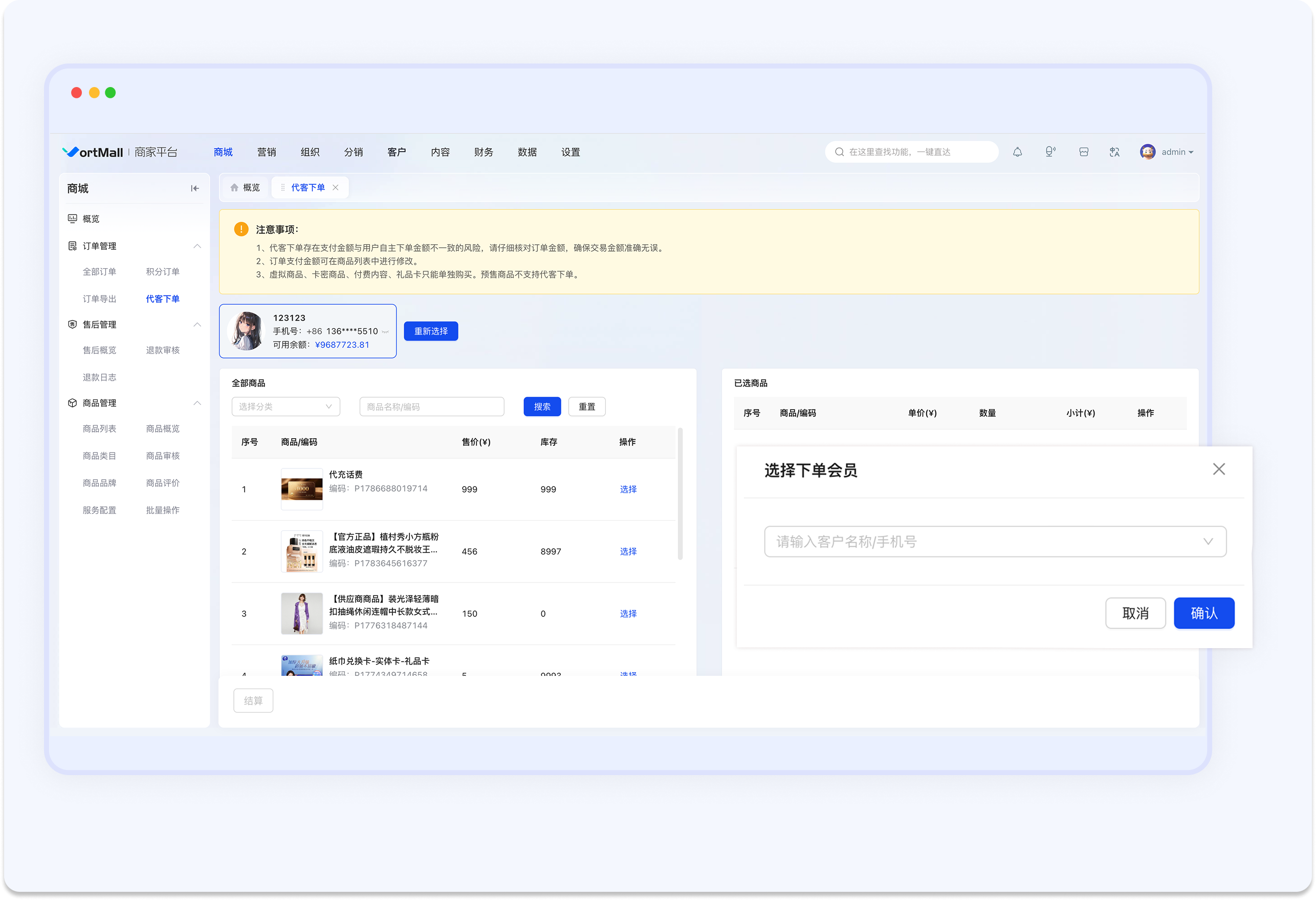
Task: Open 商品列表 in the sidebar
Action: 100,428
